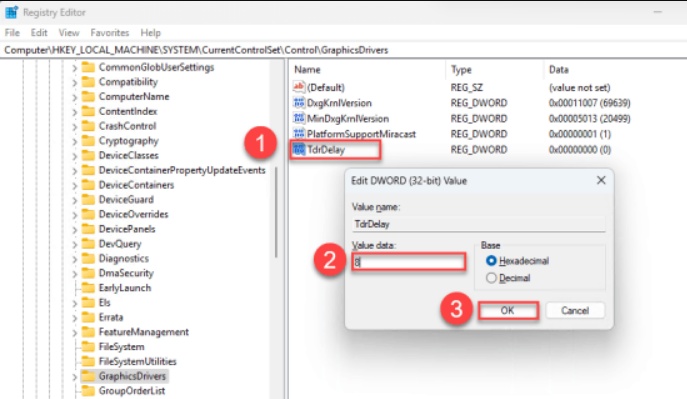Click the FileSystem folder icon
This screenshot has width=687, height=399.
(x=88, y=347)
